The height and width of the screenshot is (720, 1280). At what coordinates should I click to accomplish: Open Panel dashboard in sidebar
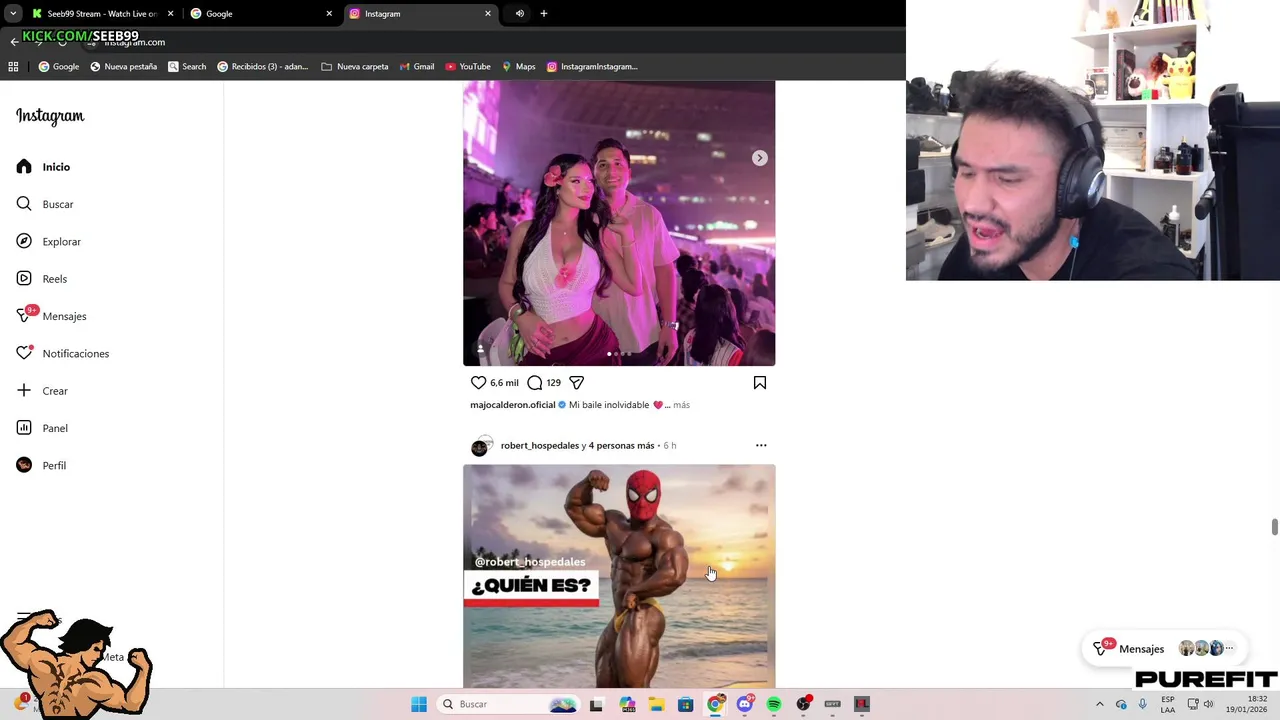[x=42, y=428]
